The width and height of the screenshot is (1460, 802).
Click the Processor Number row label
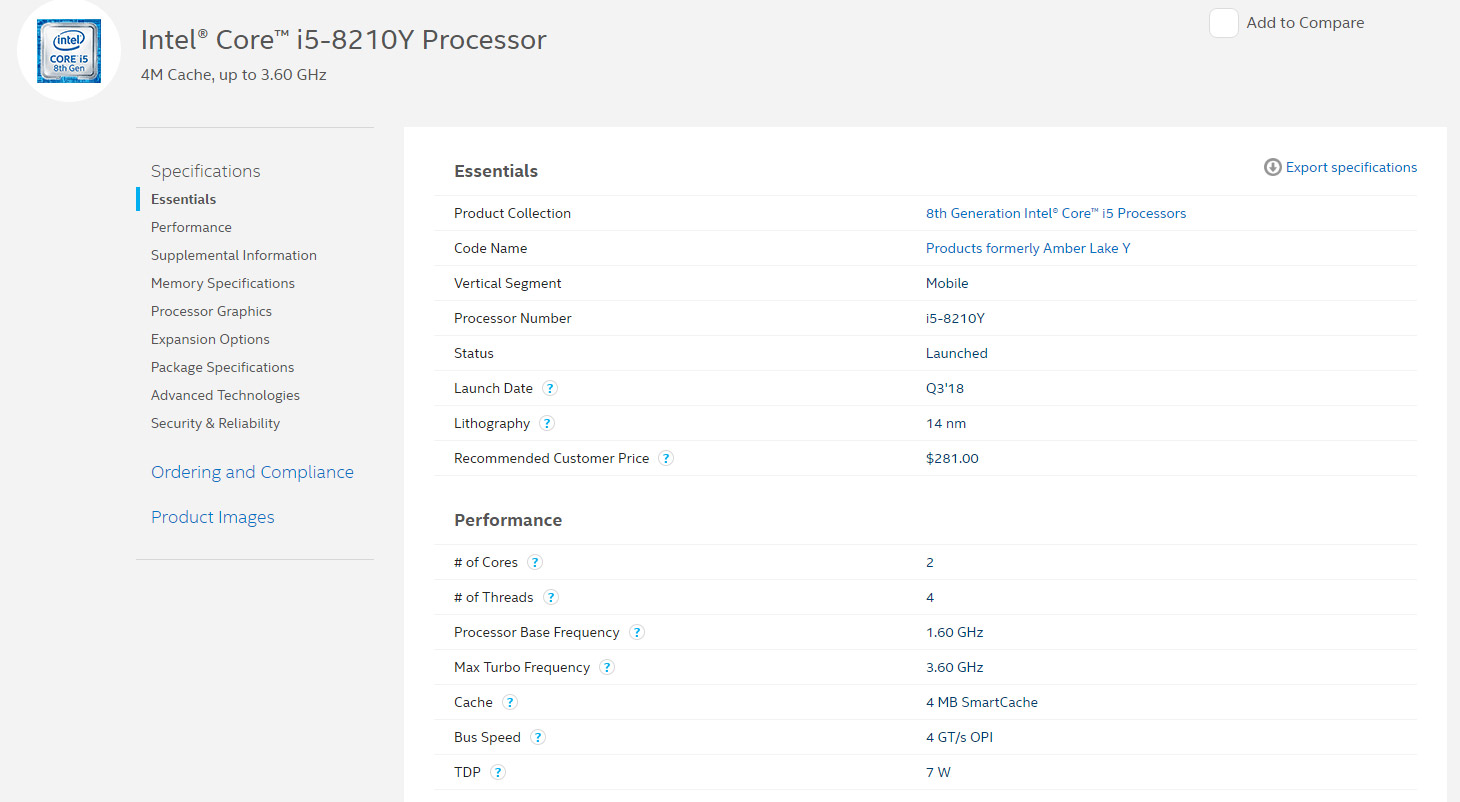pos(513,318)
